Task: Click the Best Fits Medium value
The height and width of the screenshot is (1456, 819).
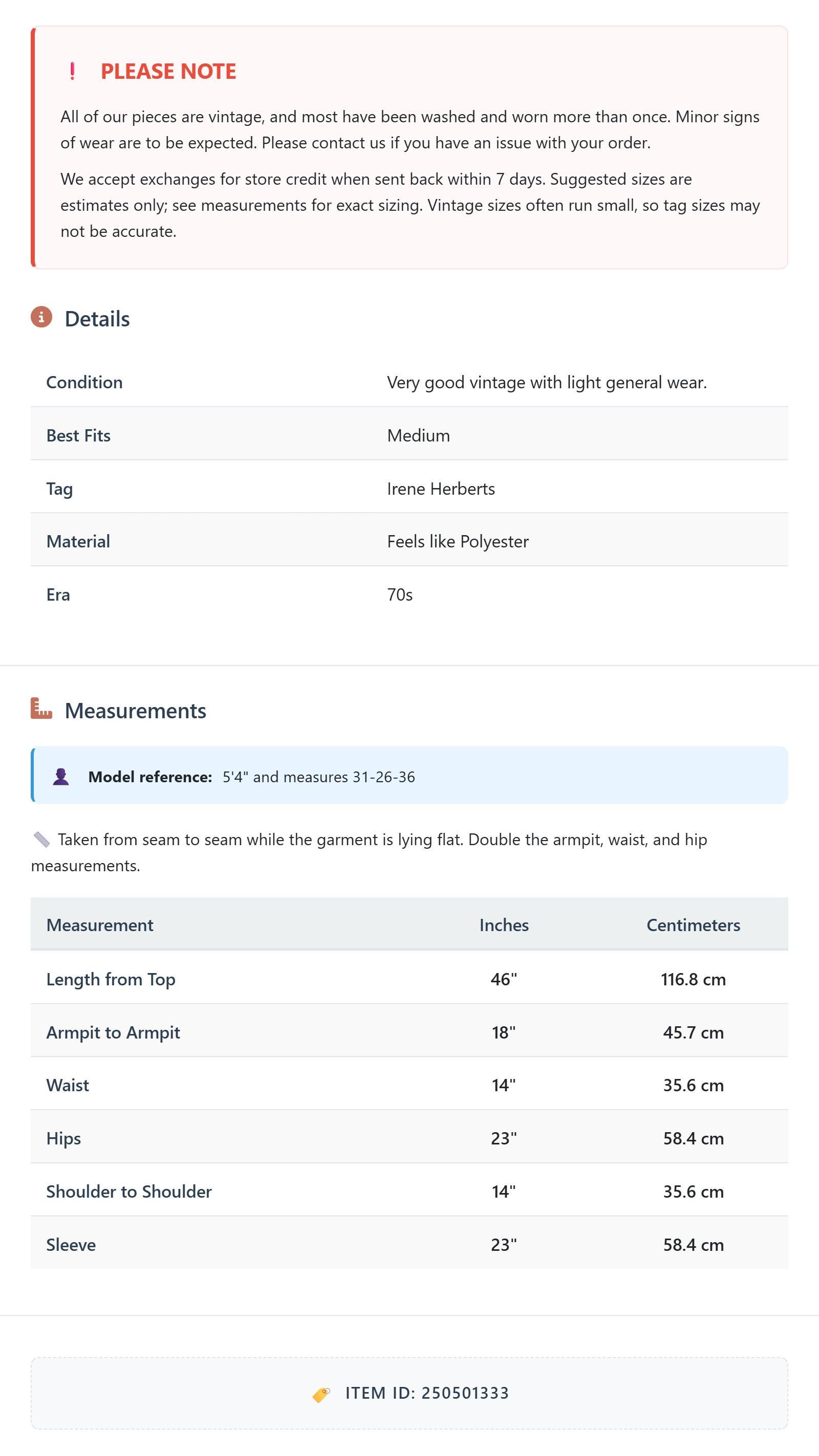Action: 419,435
